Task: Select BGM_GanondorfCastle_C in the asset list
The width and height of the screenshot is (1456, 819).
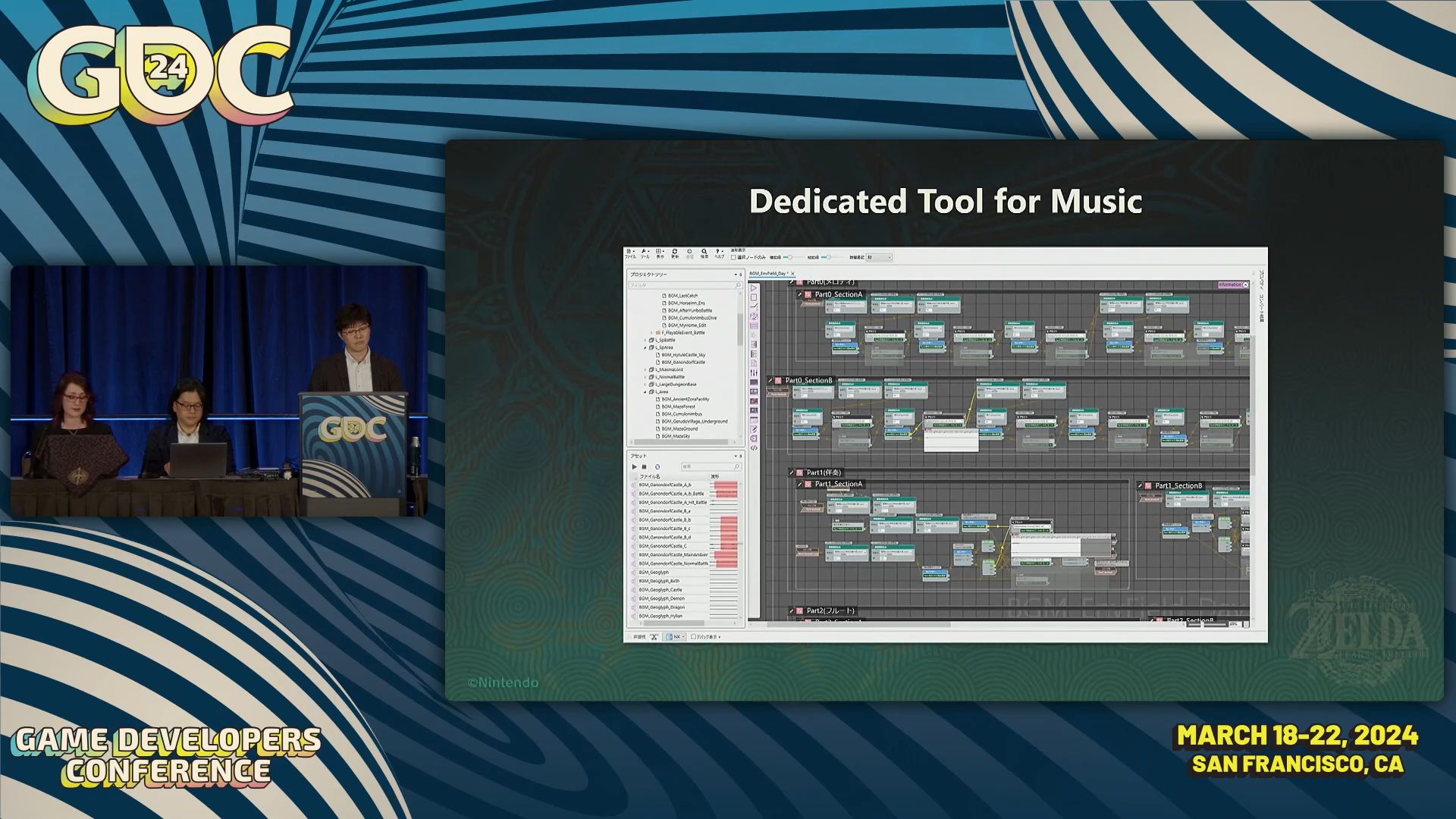Action: click(663, 546)
